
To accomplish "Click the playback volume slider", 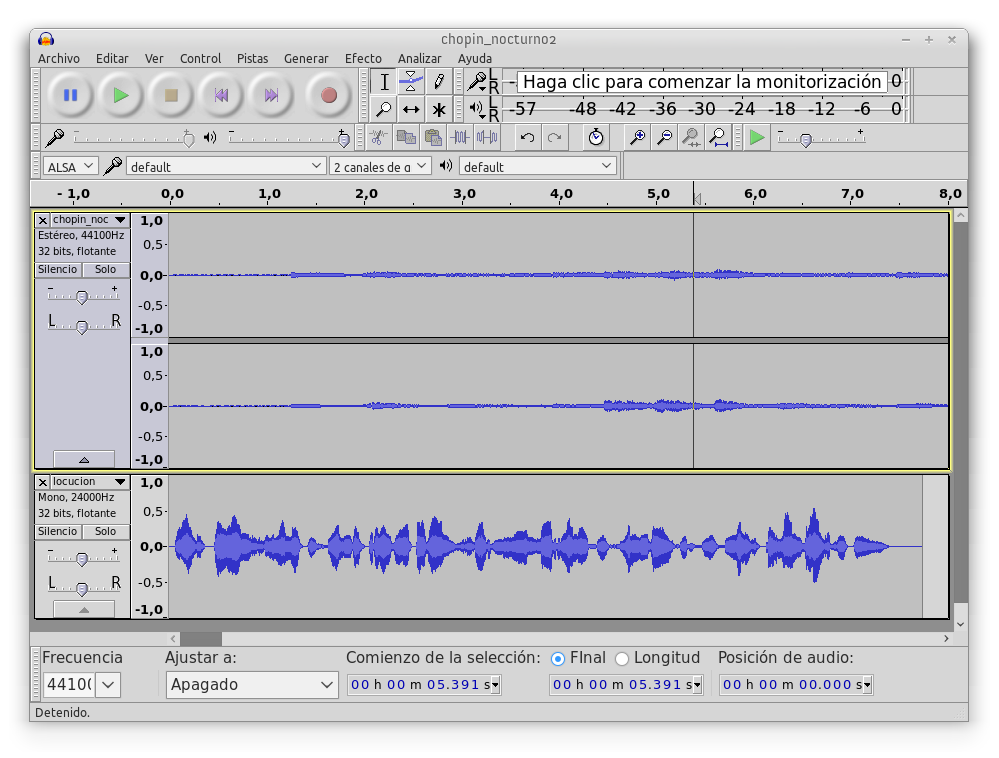I will coord(289,138).
